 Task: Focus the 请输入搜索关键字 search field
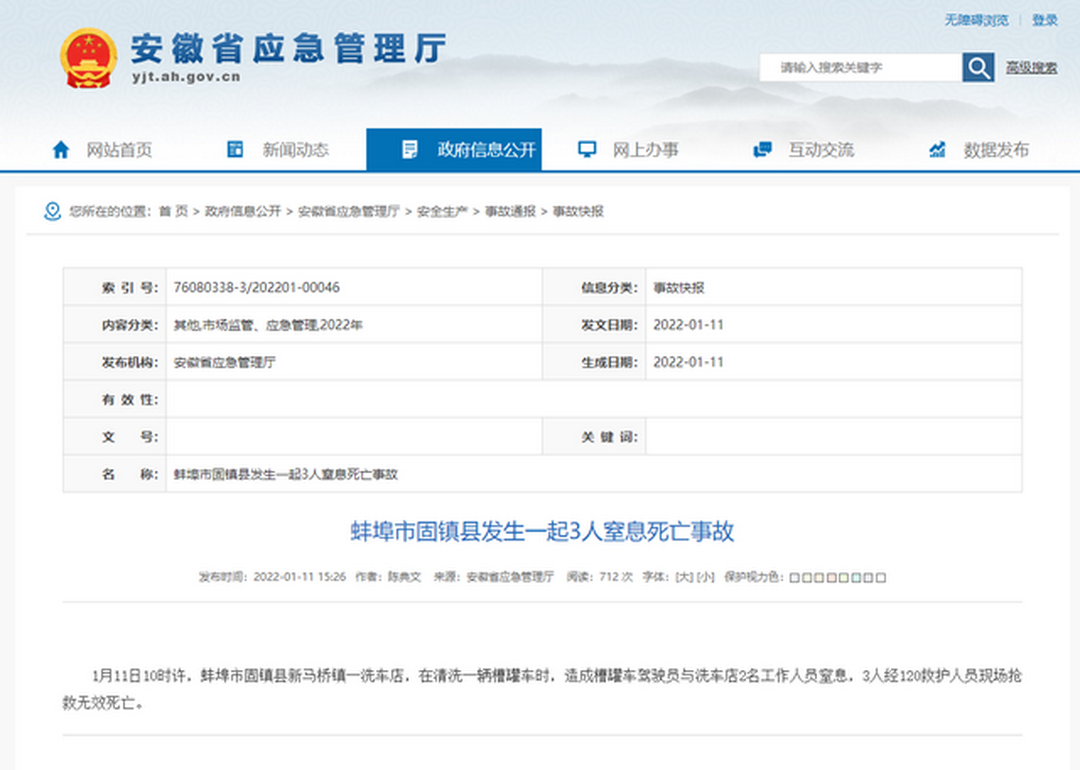pyautogui.click(x=861, y=67)
